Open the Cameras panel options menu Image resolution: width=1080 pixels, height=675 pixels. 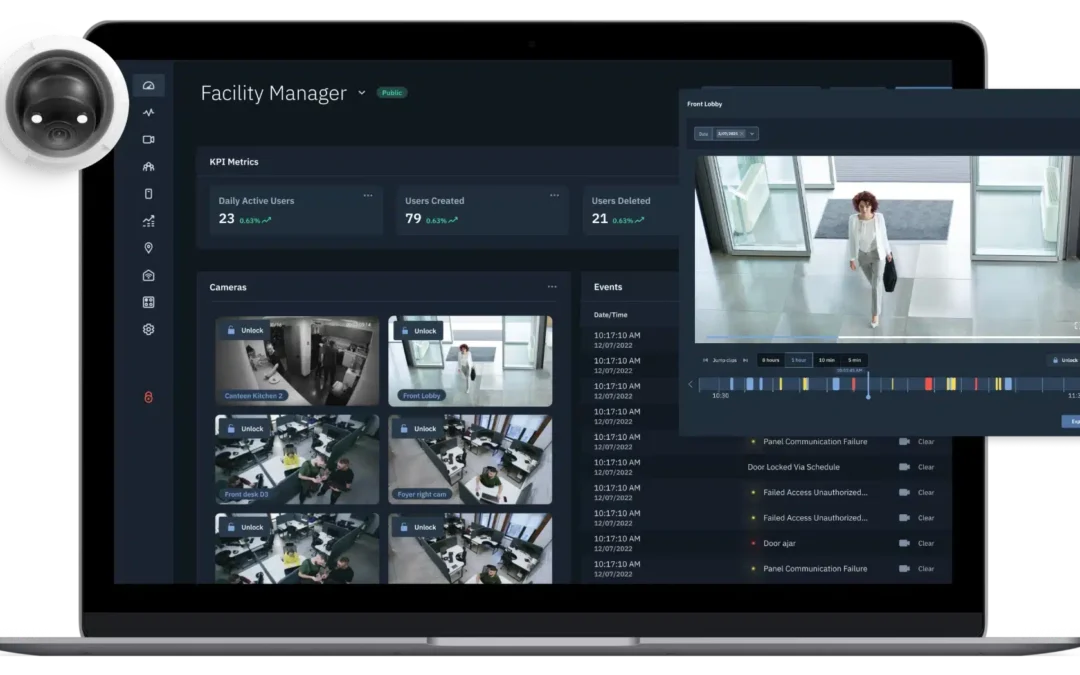(x=552, y=287)
